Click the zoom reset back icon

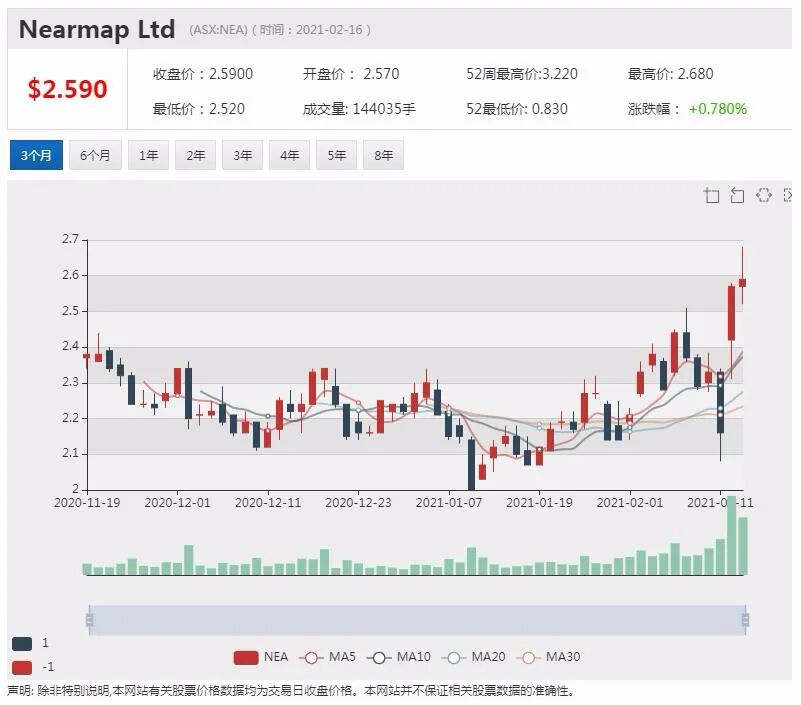pyautogui.click(x=737, y=195)
